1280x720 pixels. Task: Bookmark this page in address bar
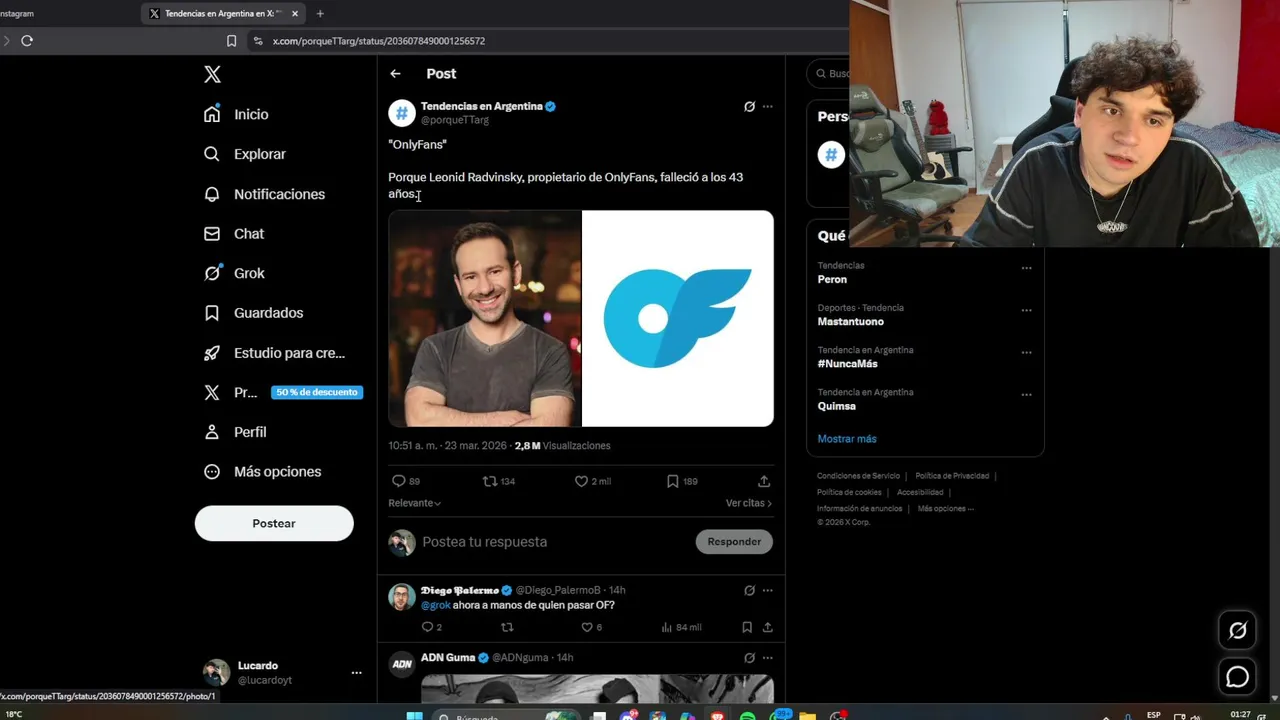pyautogui.click(x=231, y=41)
